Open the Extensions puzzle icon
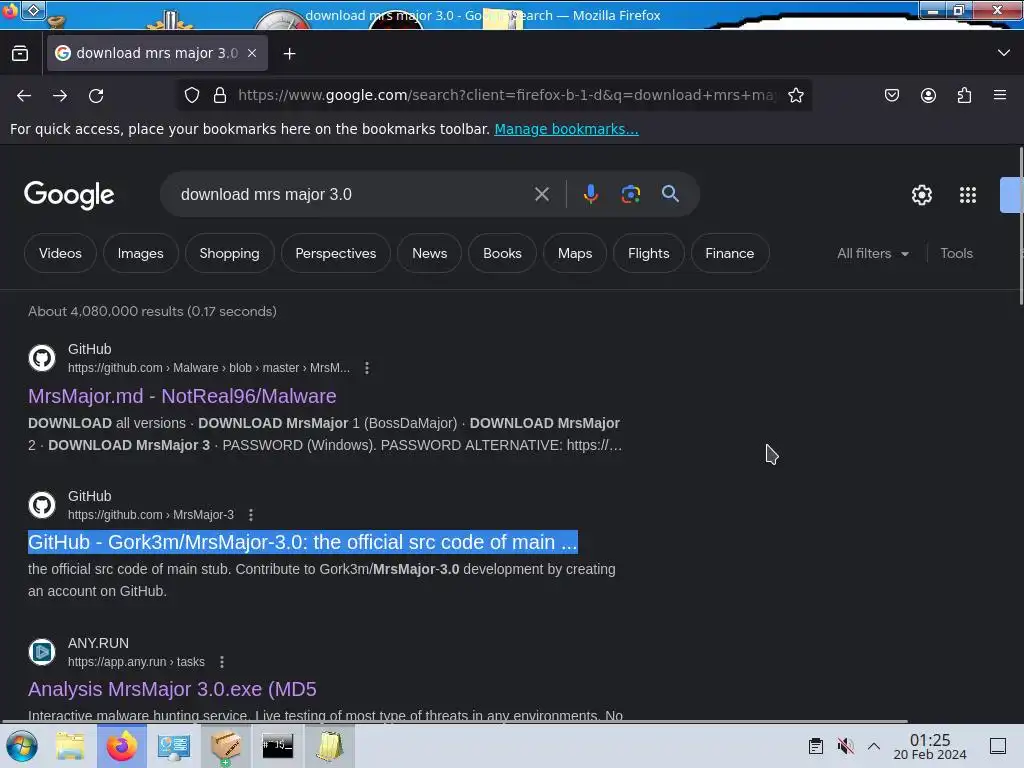 click(964, 95)
